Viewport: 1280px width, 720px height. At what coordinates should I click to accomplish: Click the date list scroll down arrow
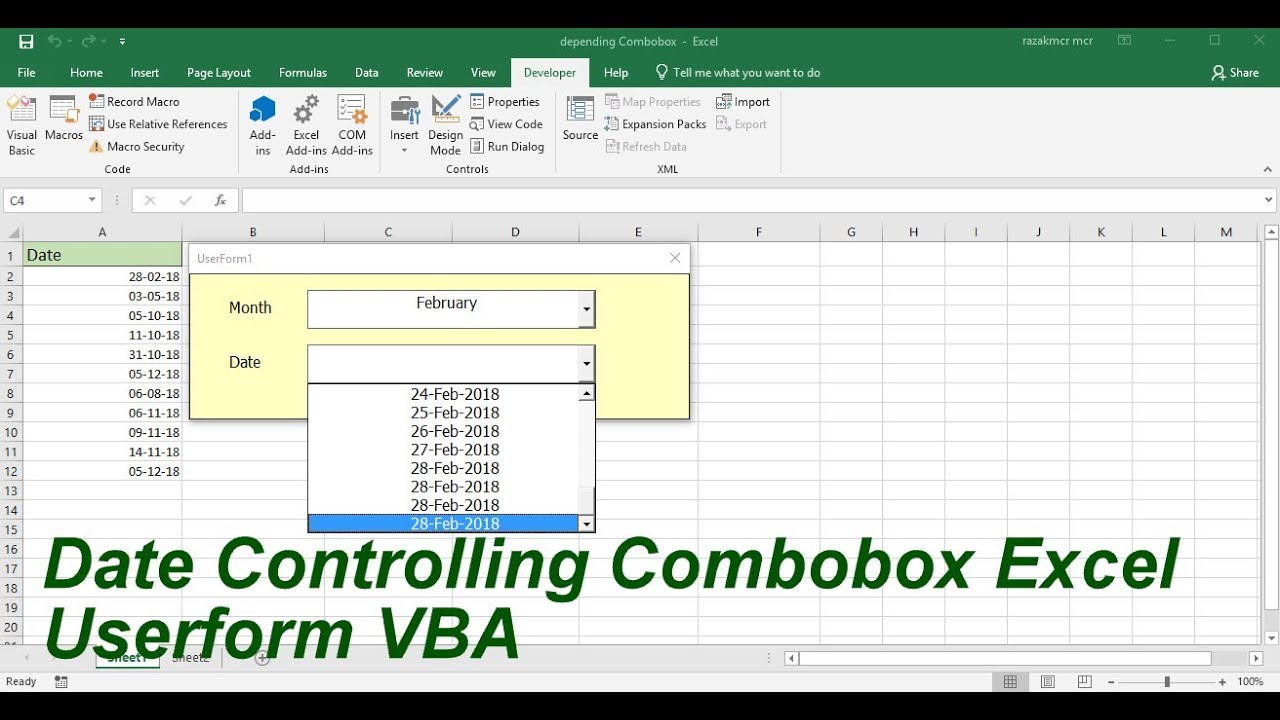[x=587, y=524]
